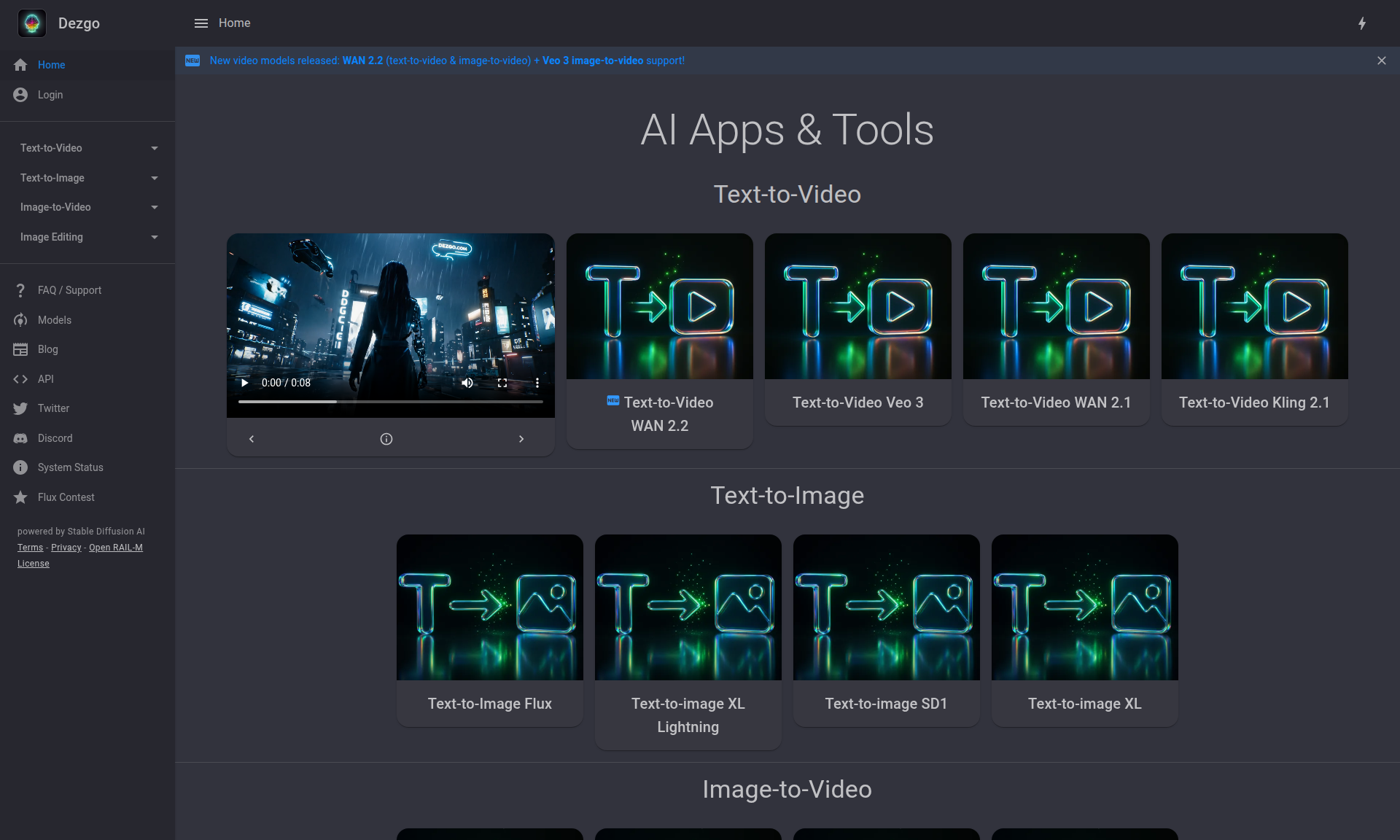The width and height of the screenshot is (1400, 840).
Task: Click the Login user avatar icon
Action: pos(20,95)
